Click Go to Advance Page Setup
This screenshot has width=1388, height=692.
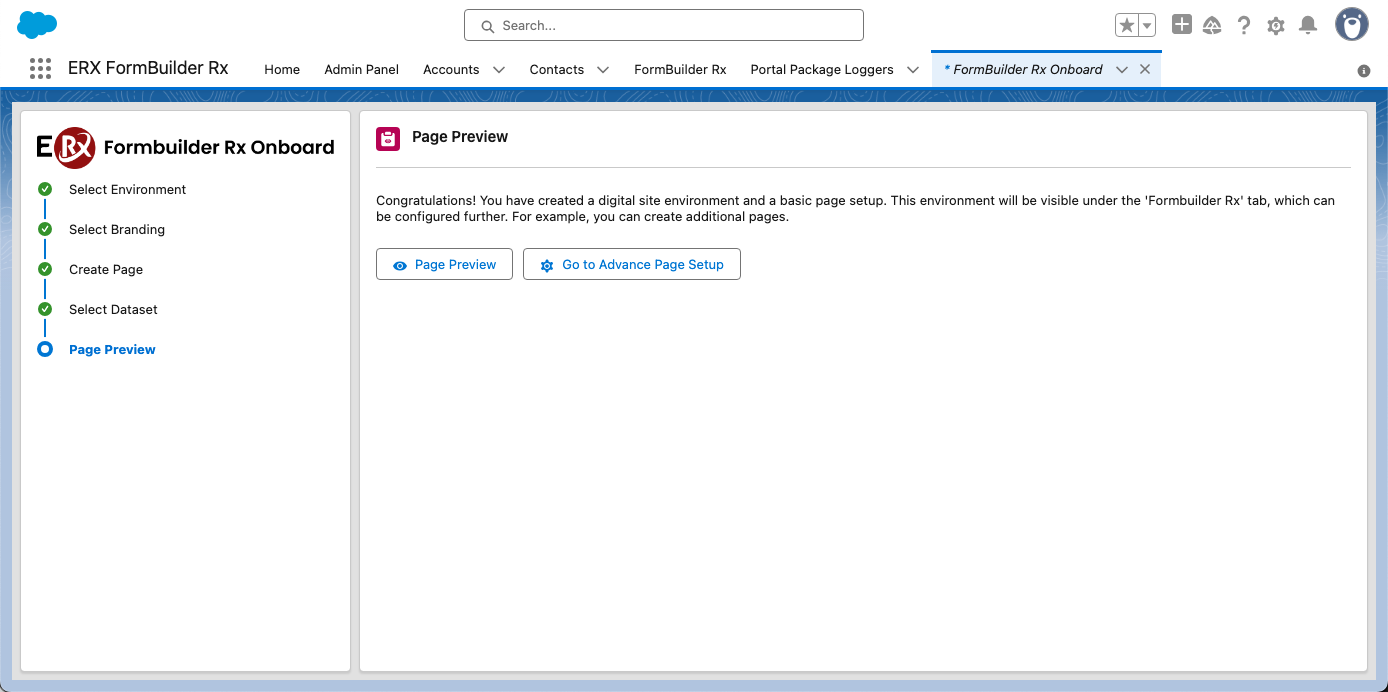631,265
